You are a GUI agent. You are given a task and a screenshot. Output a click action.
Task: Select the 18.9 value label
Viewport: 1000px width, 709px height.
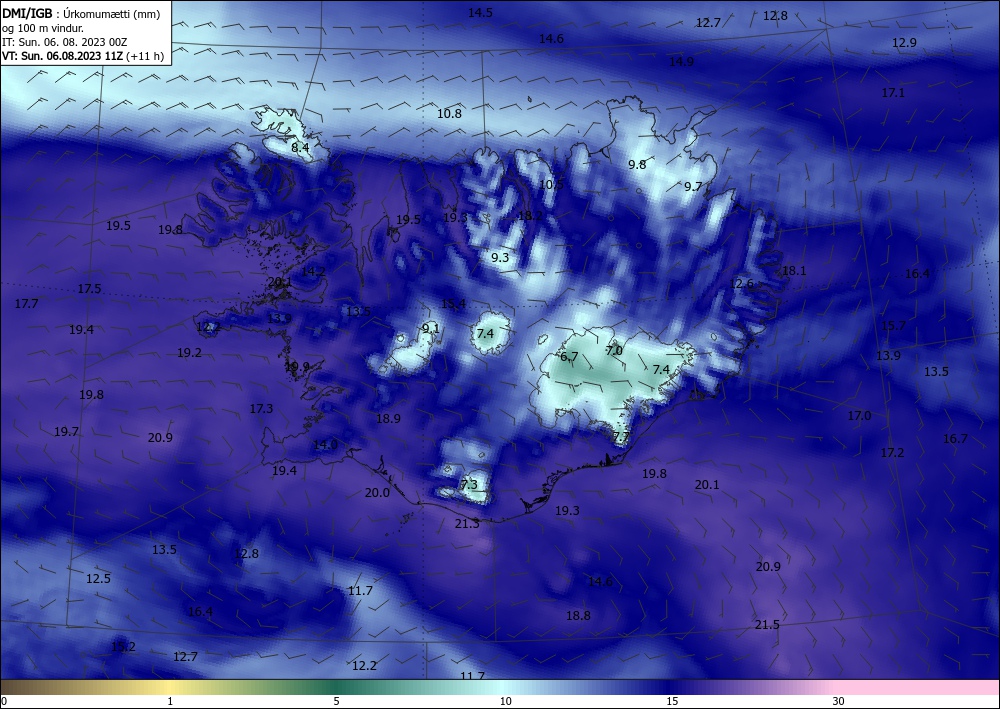click(x=388, y=419)
